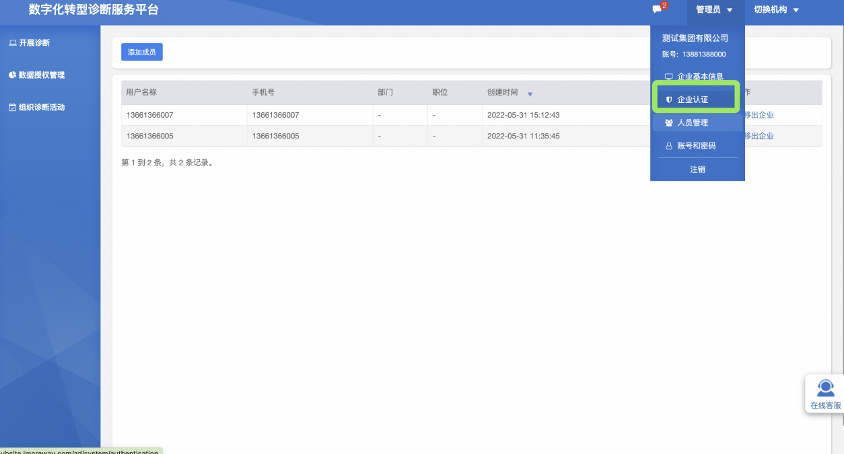Screen dimensions: 844x454
Task: Open the message notification icon
Action: [x=657, y=9]
